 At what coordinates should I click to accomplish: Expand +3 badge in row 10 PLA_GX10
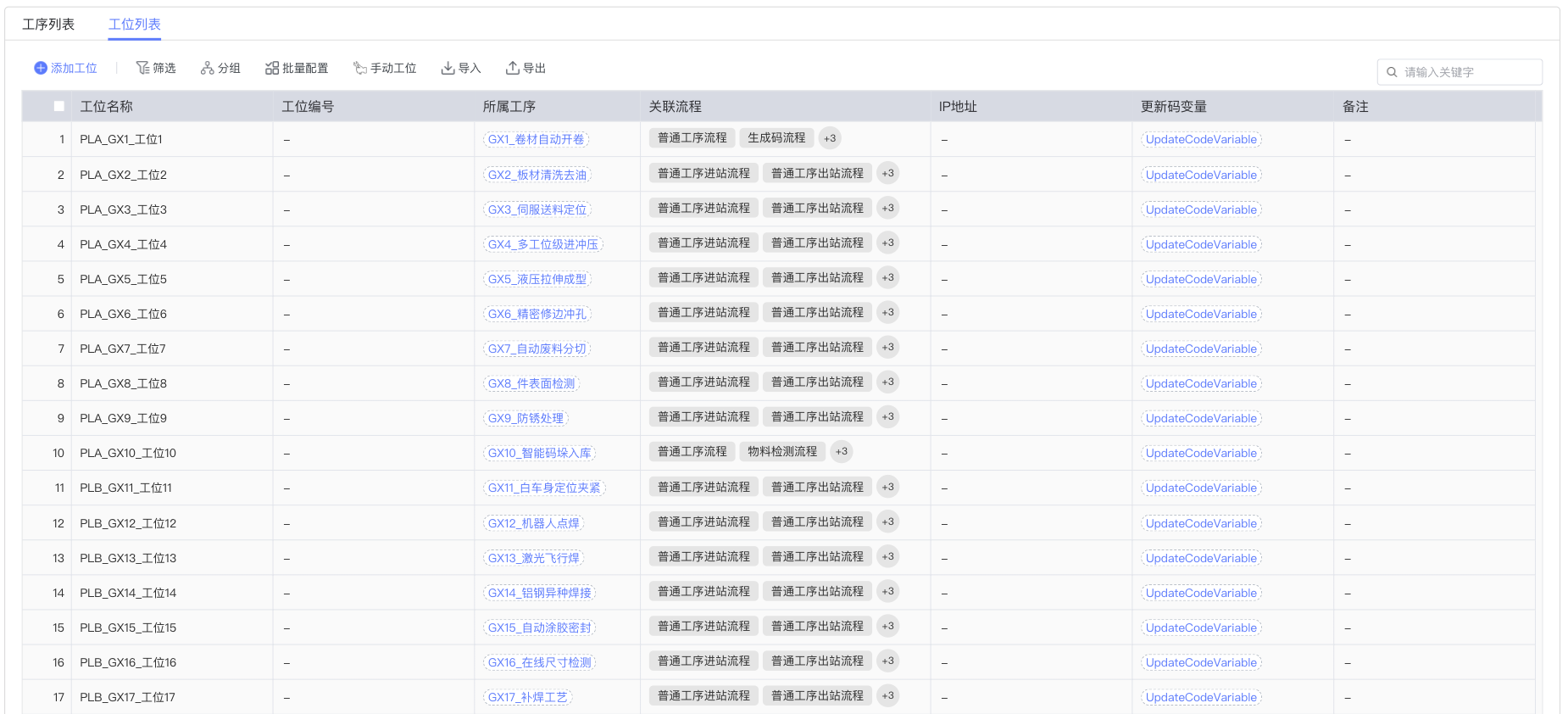[x=841, y=451]
